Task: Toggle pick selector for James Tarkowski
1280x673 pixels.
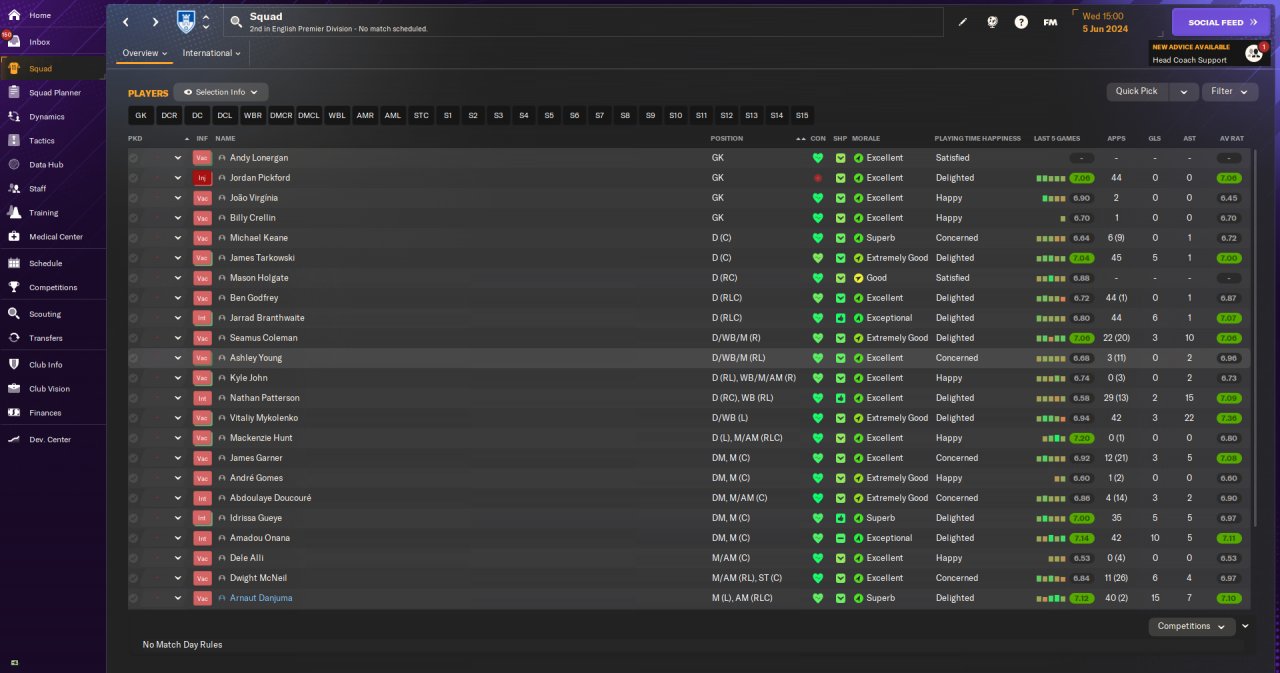Action: click(134, 258)
